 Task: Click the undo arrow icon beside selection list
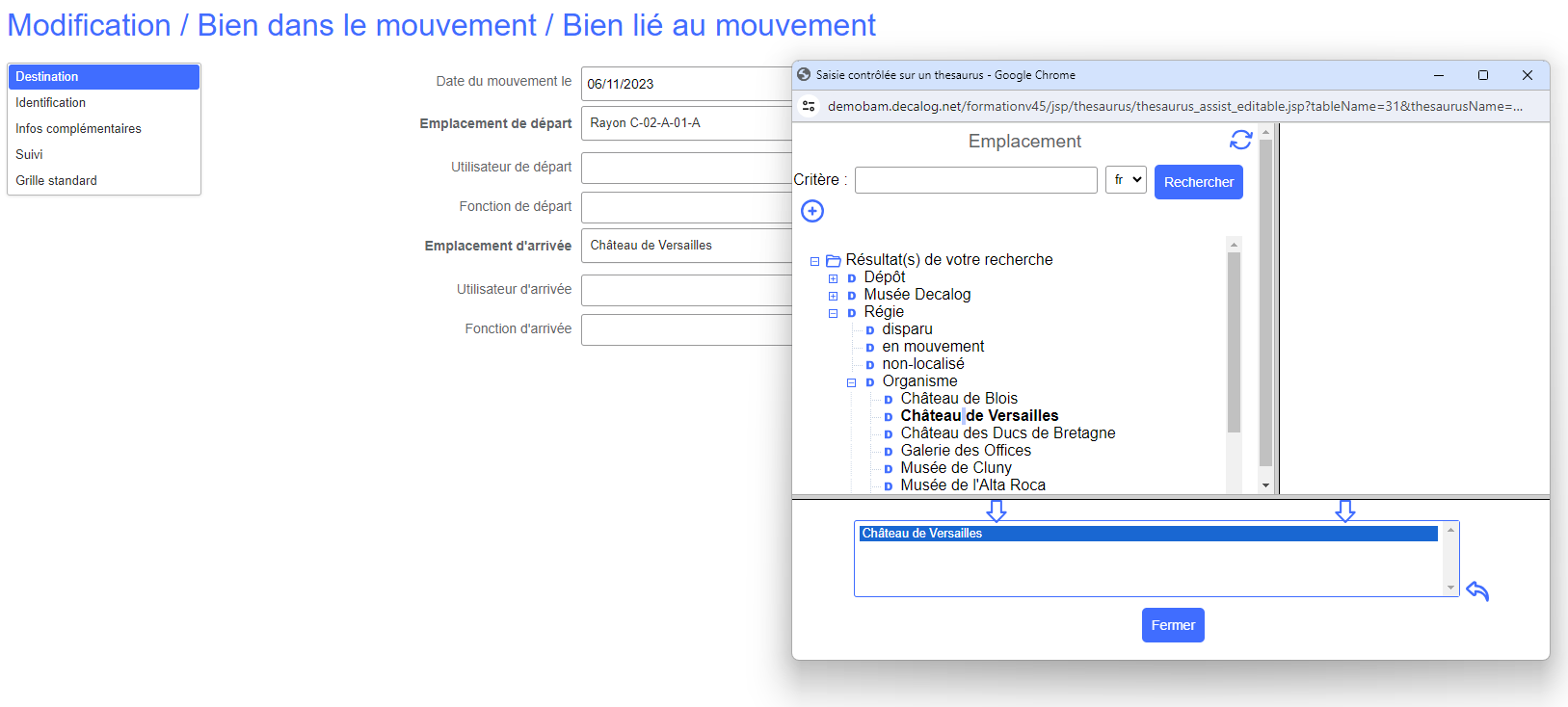pos(1477,590)
